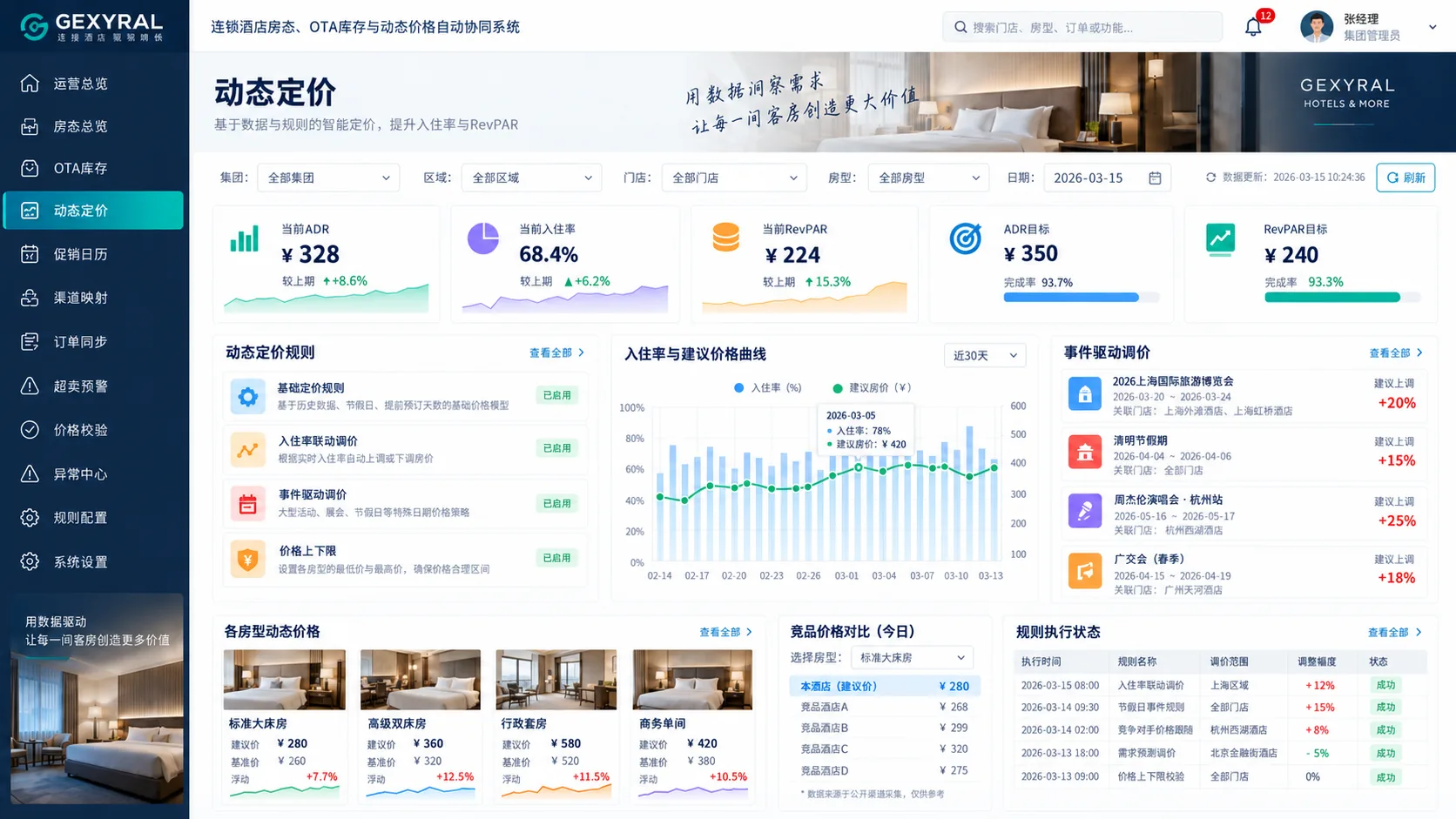Open the calendar picker icon in the date field
Viewport: 1456px width, 819px height.
tap(1155, 178)
